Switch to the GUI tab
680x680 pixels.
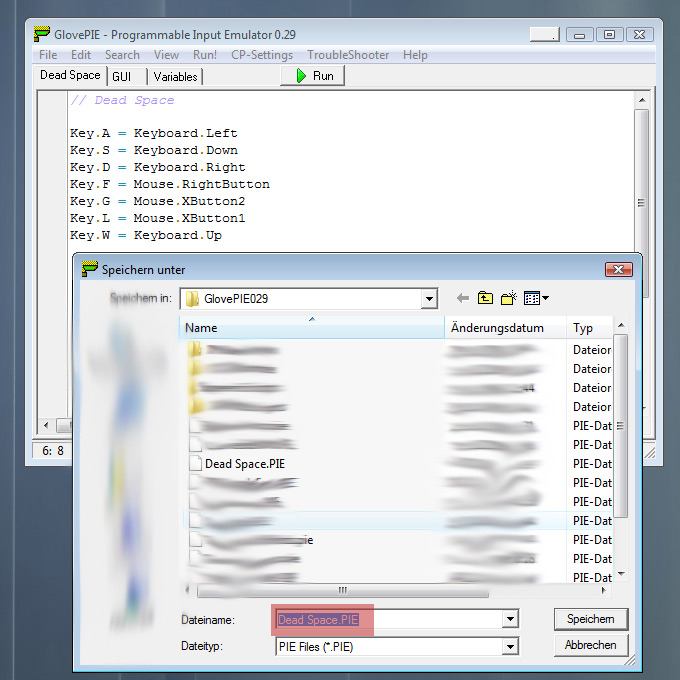[x=126, y=77]
